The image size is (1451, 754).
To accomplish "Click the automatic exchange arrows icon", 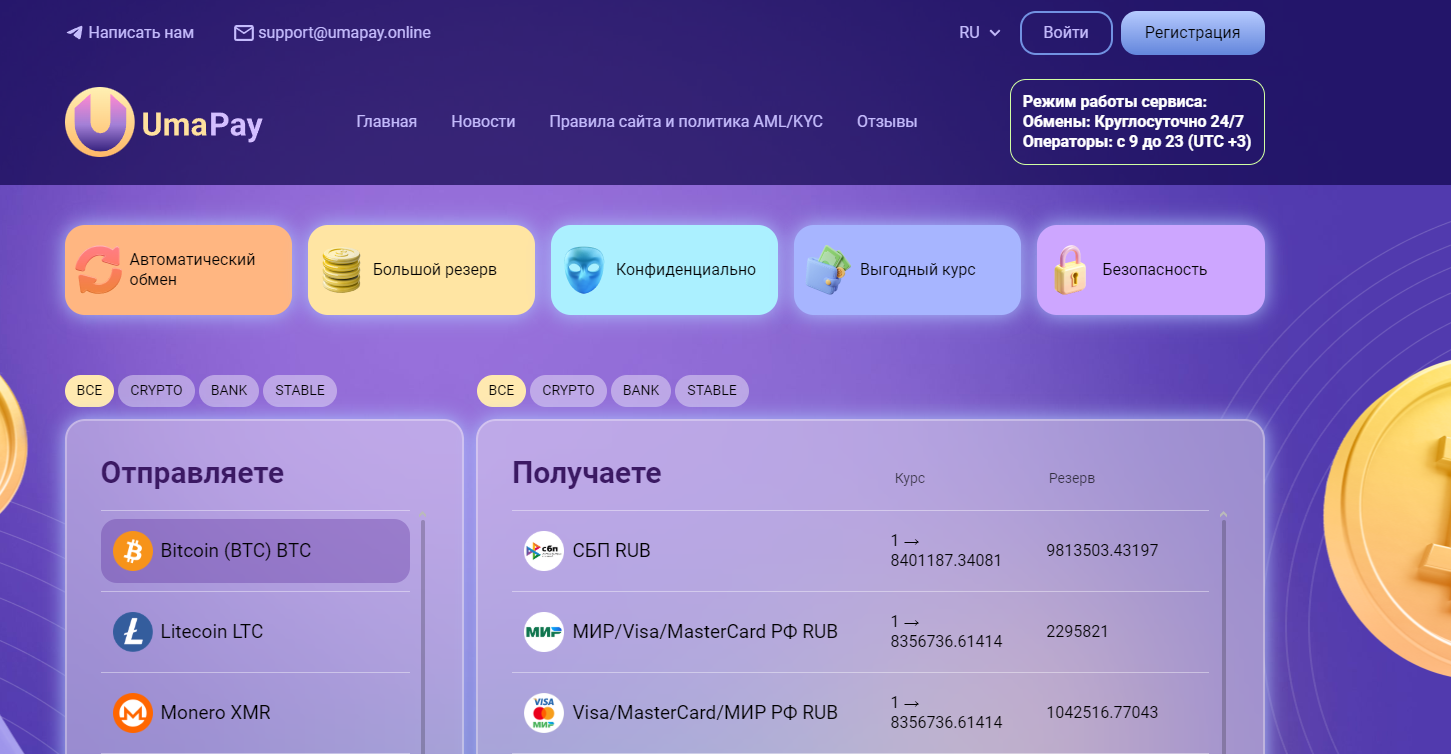I will point(99,270).
